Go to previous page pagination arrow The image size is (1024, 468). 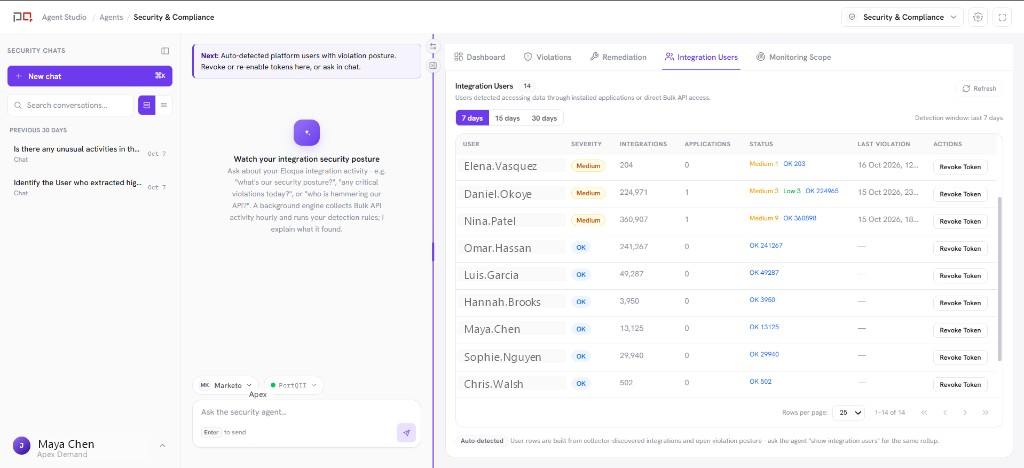[x=945, y=413]
